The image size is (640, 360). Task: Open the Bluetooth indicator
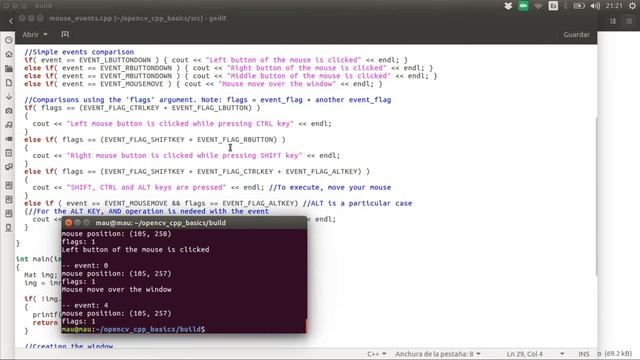tap(566, 6)
